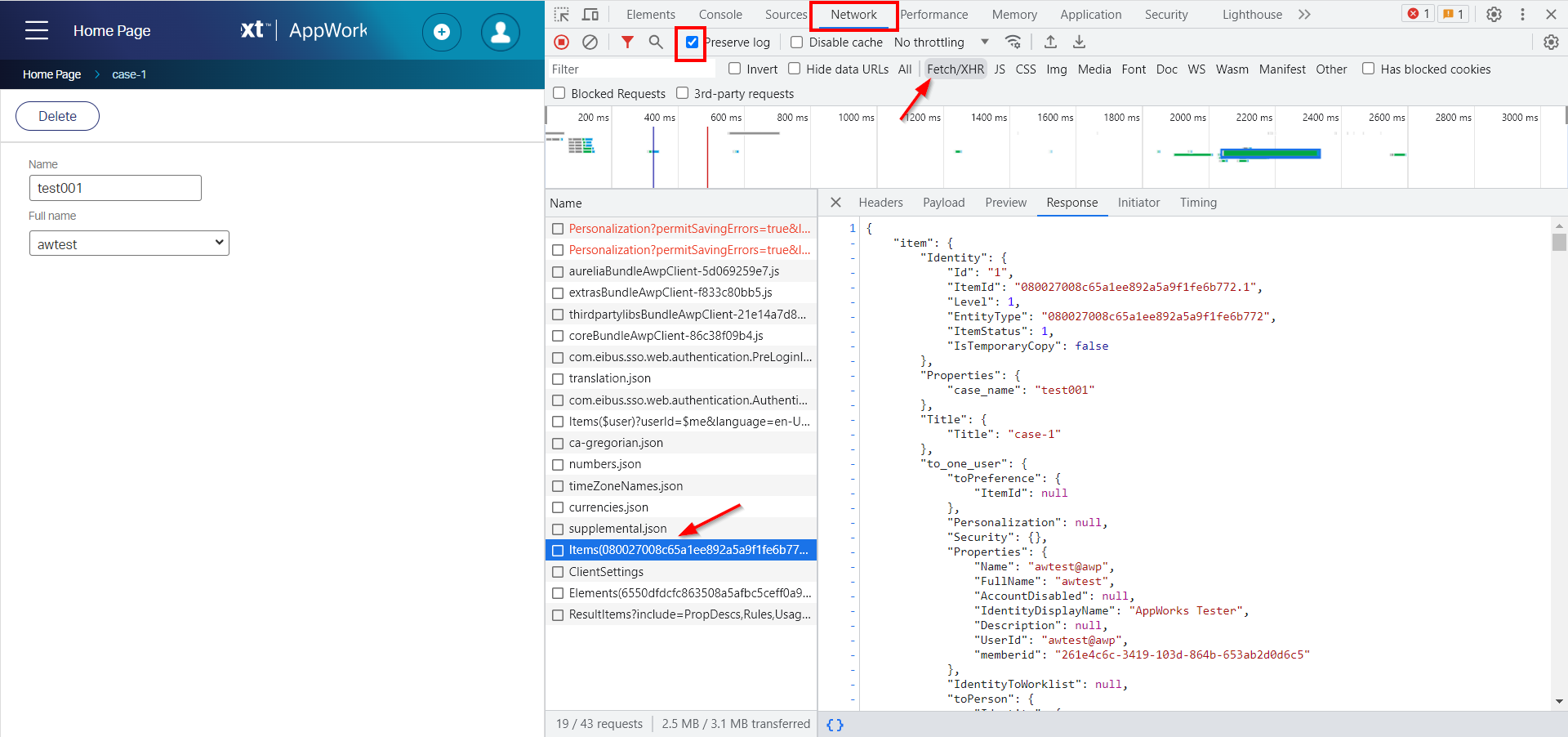Viewport: 1568px width, 737px height.
Task: Click the record network log button
Action: click(562, 42)
